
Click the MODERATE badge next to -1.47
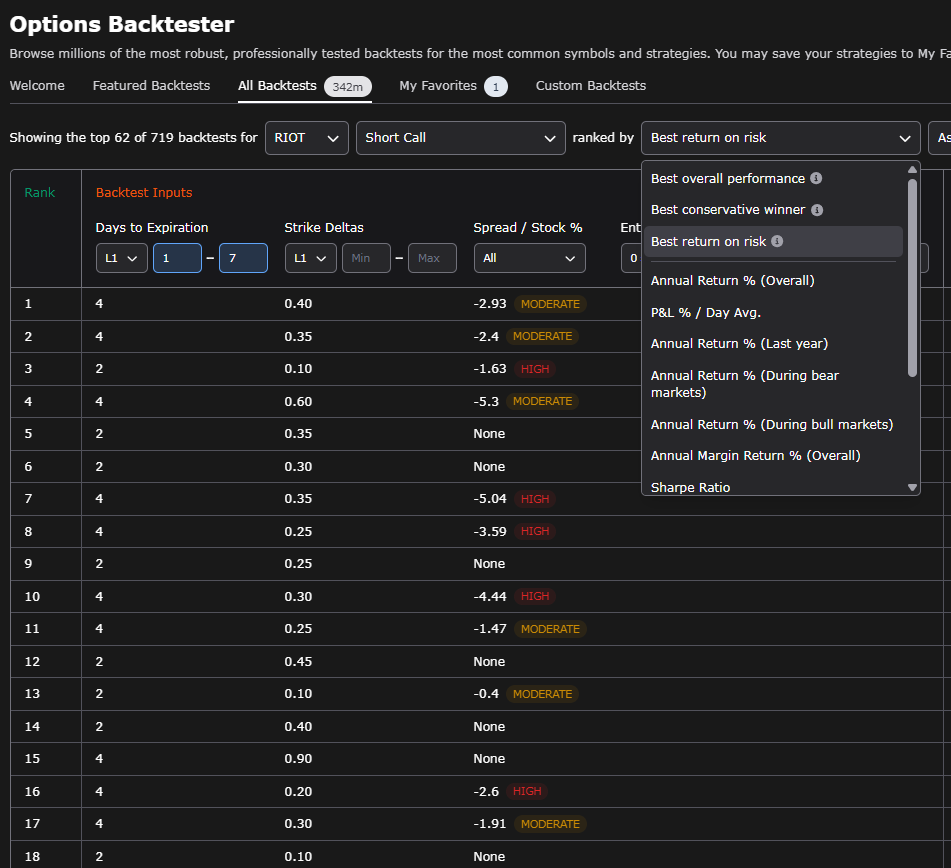(550, 629)
